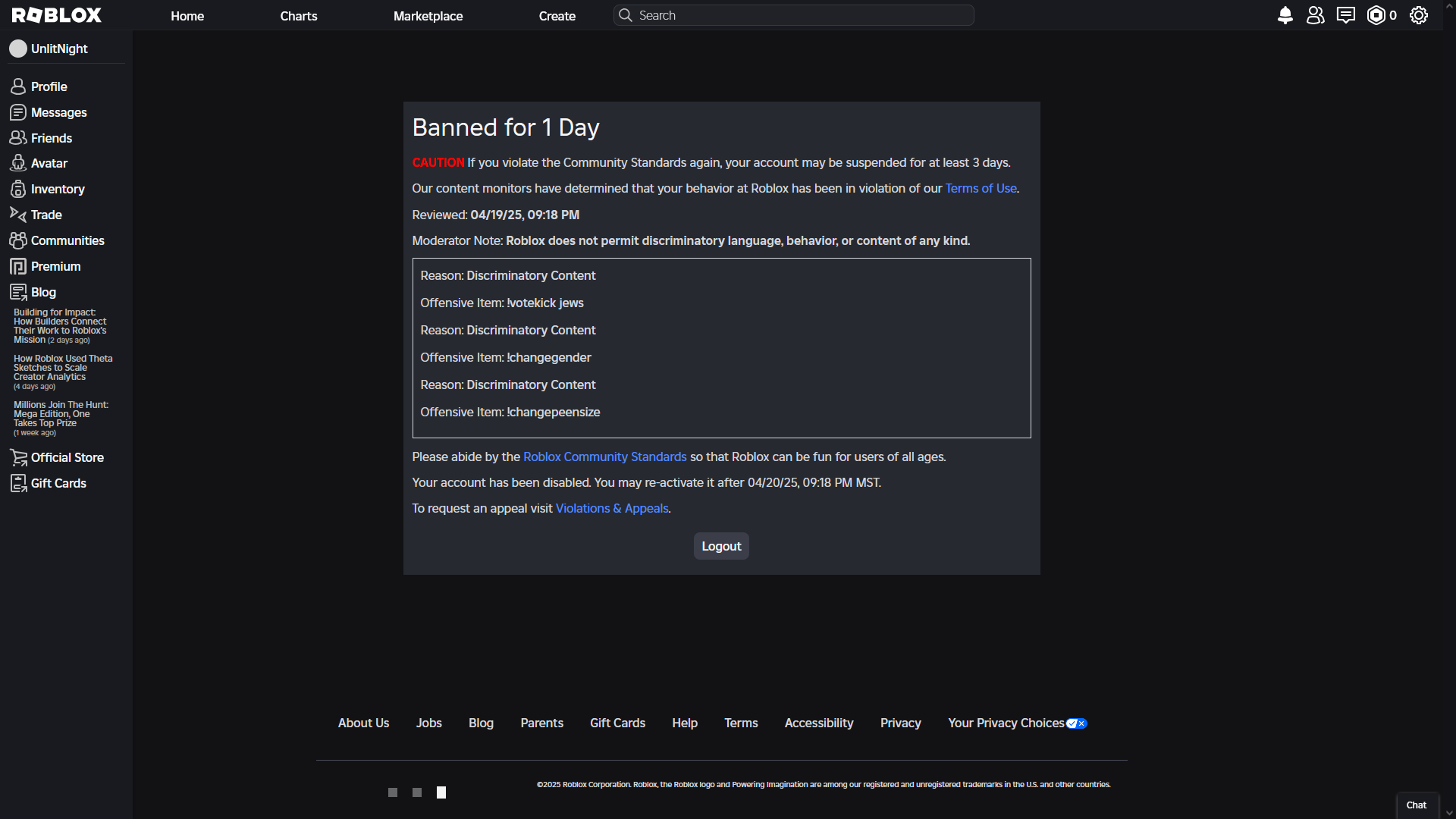The height and width of the screenshot is (819, 1456).
Task: Click the bright white footer square
Action: point(441,792)
